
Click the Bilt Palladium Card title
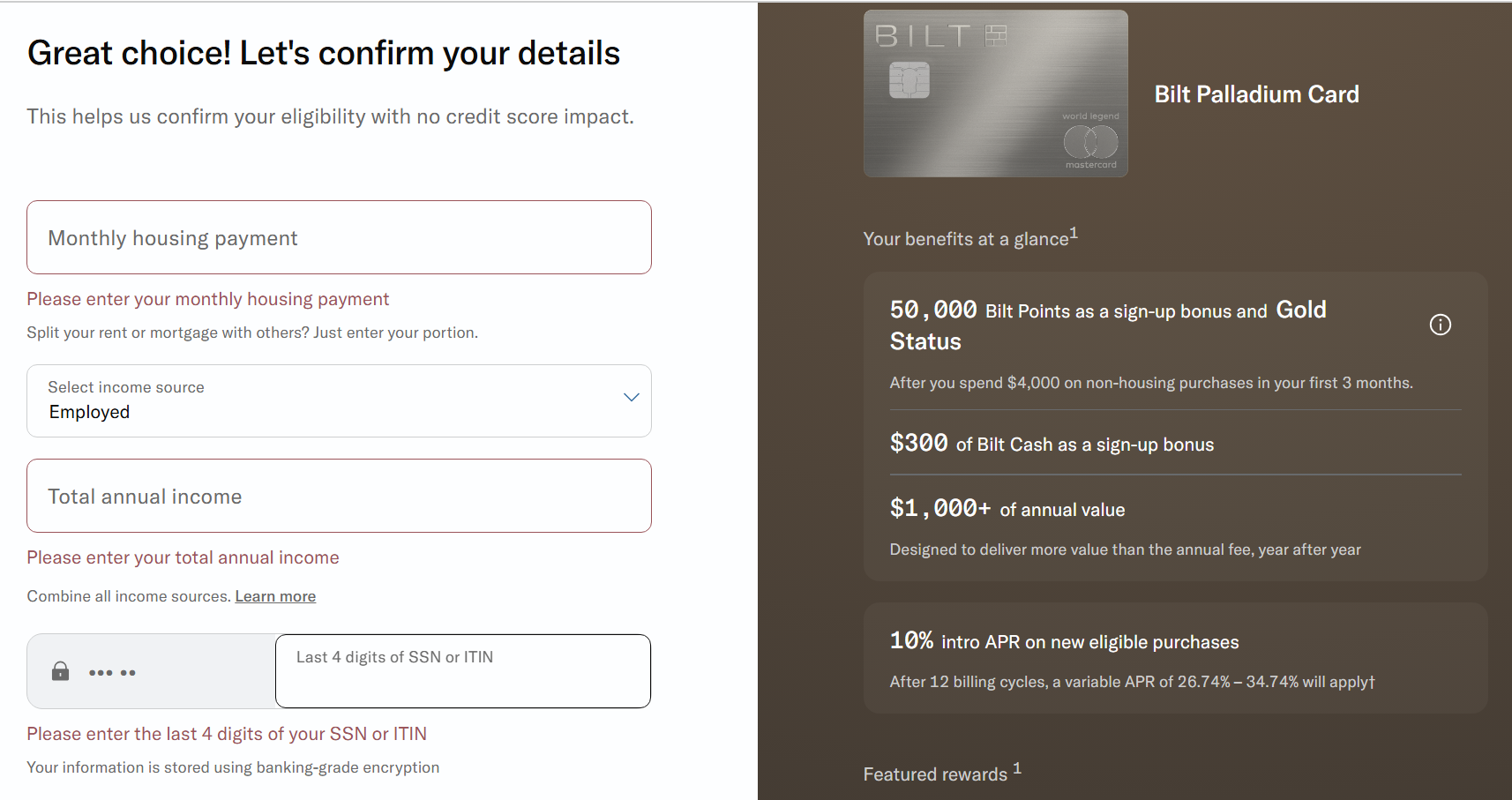point(1256,94)
